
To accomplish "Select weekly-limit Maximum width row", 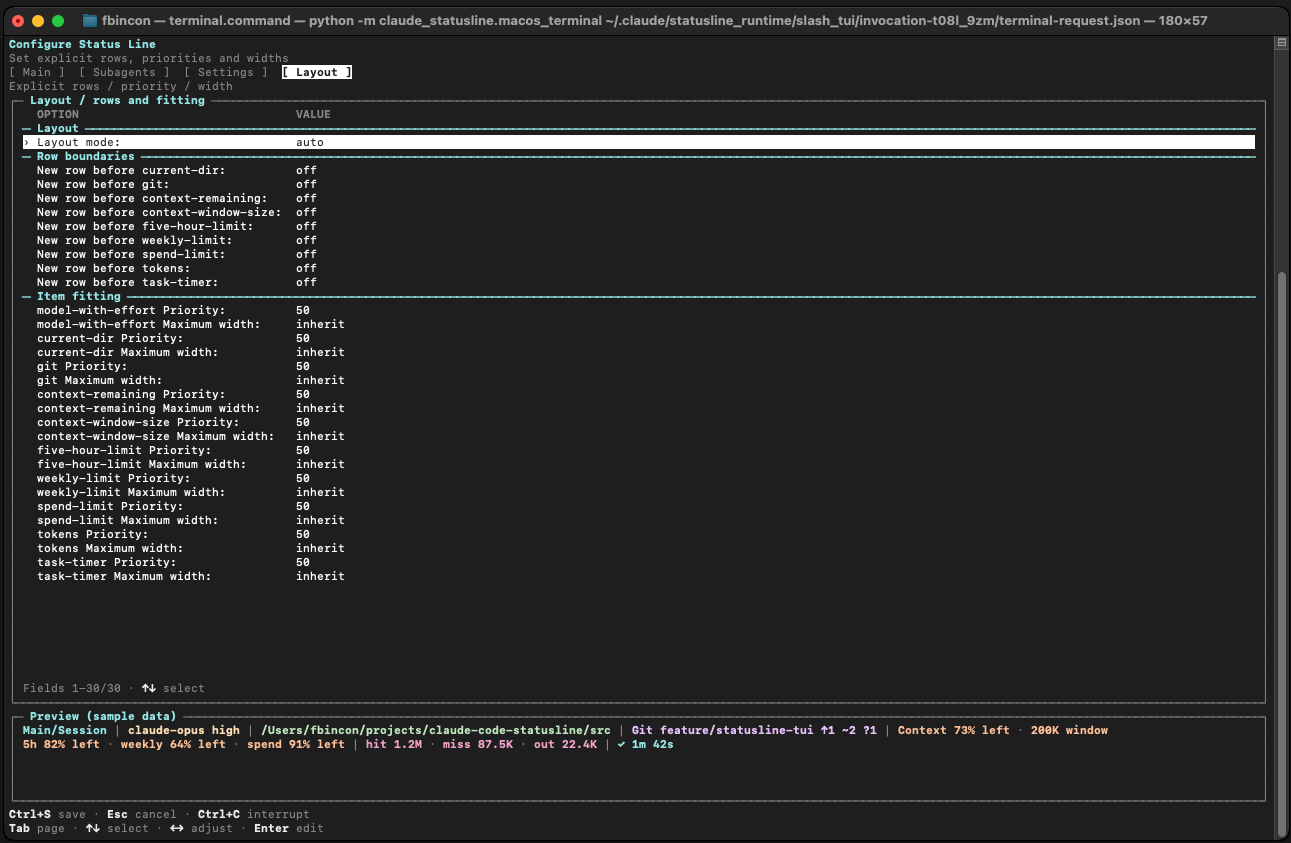I will pyautogui.click(x=638, y=492).
